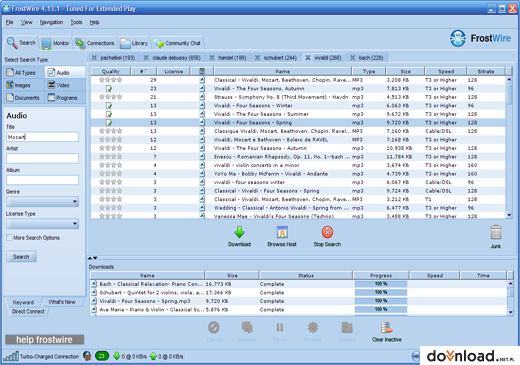Select the Programs search type
Screen dimensions: 520x365
[x=65, y=98]
